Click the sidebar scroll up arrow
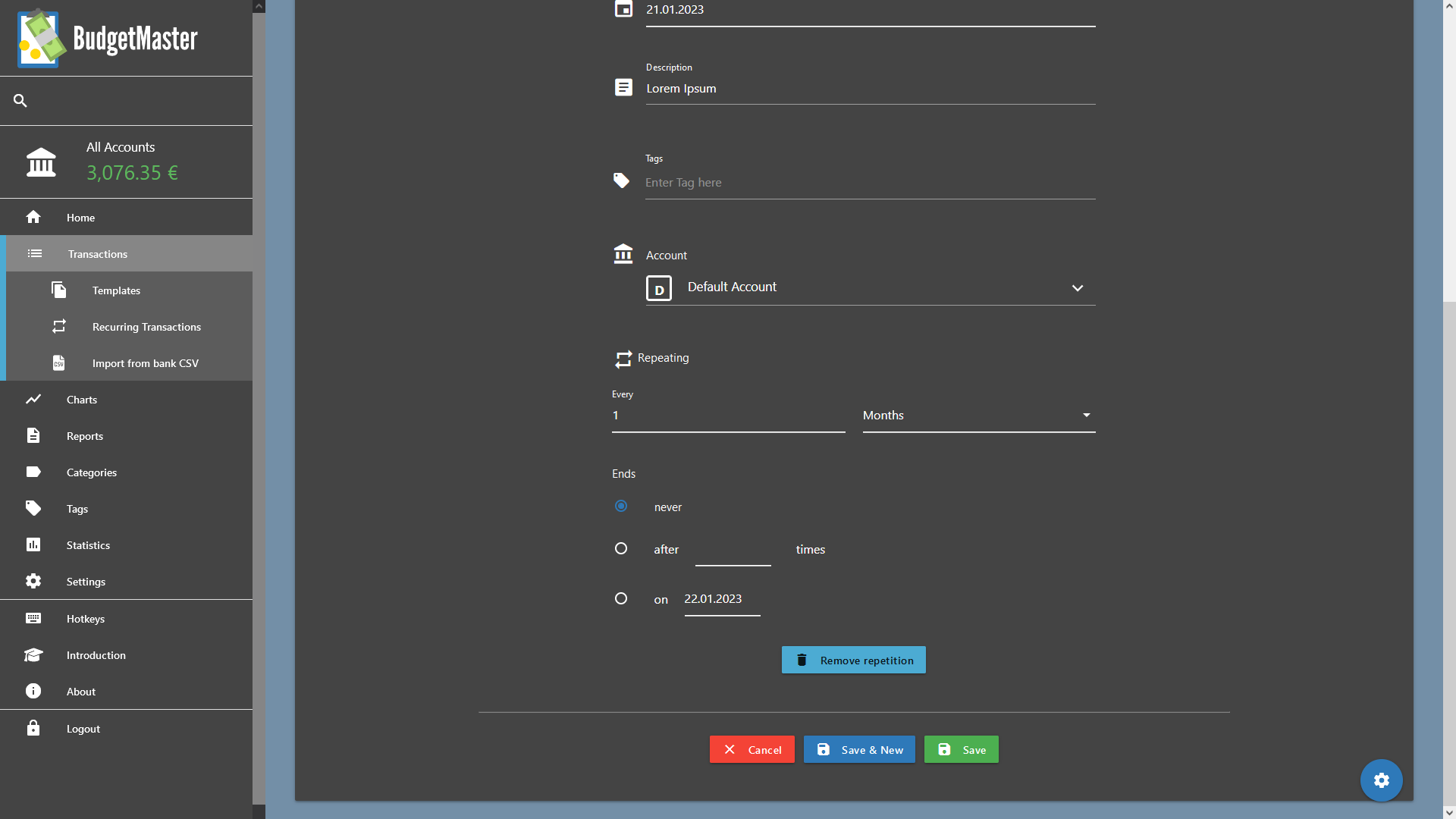Viewport: 1456px width, 819px height. tap(259, 6)
